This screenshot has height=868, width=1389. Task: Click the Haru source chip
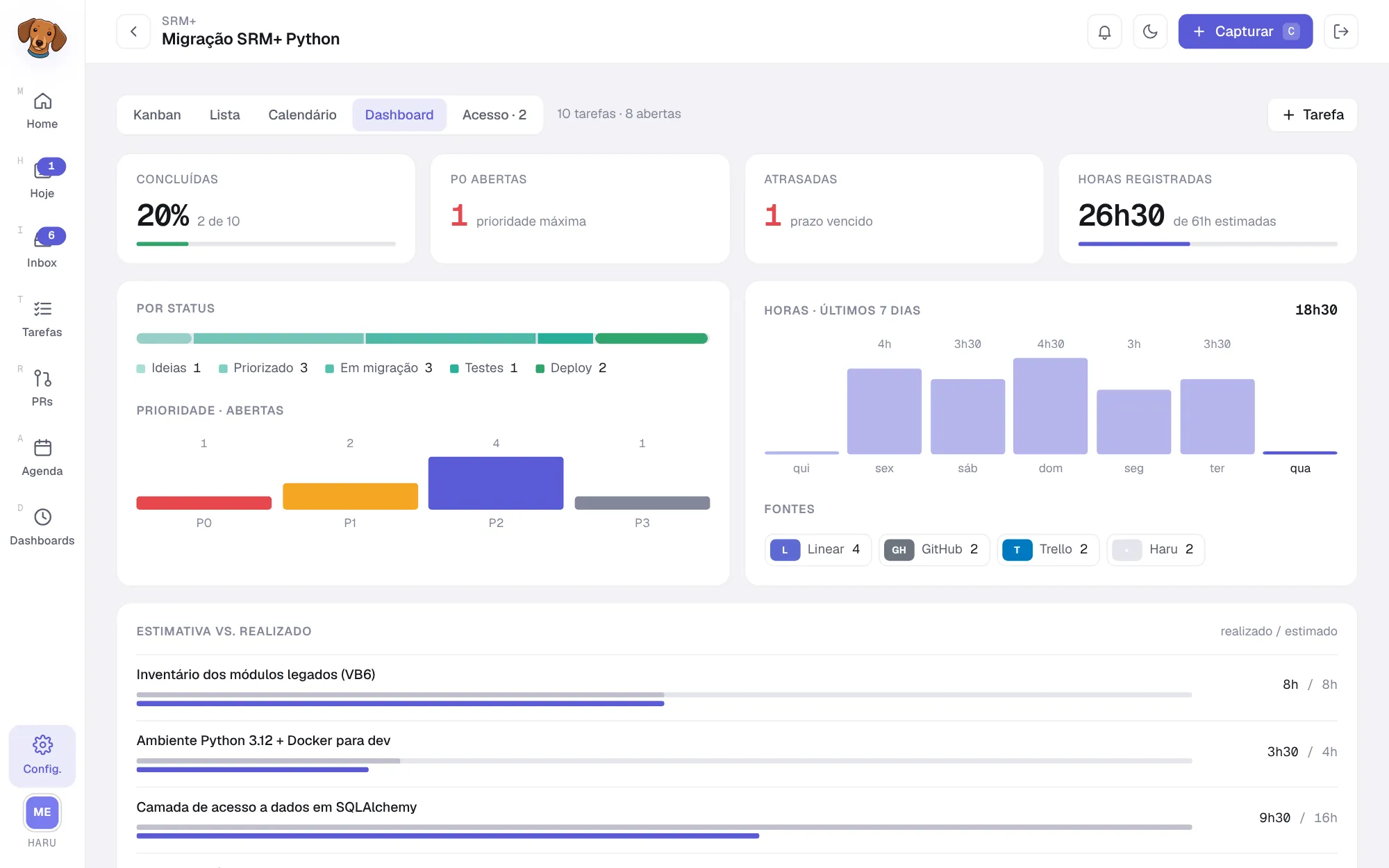tap(1156, 549)
